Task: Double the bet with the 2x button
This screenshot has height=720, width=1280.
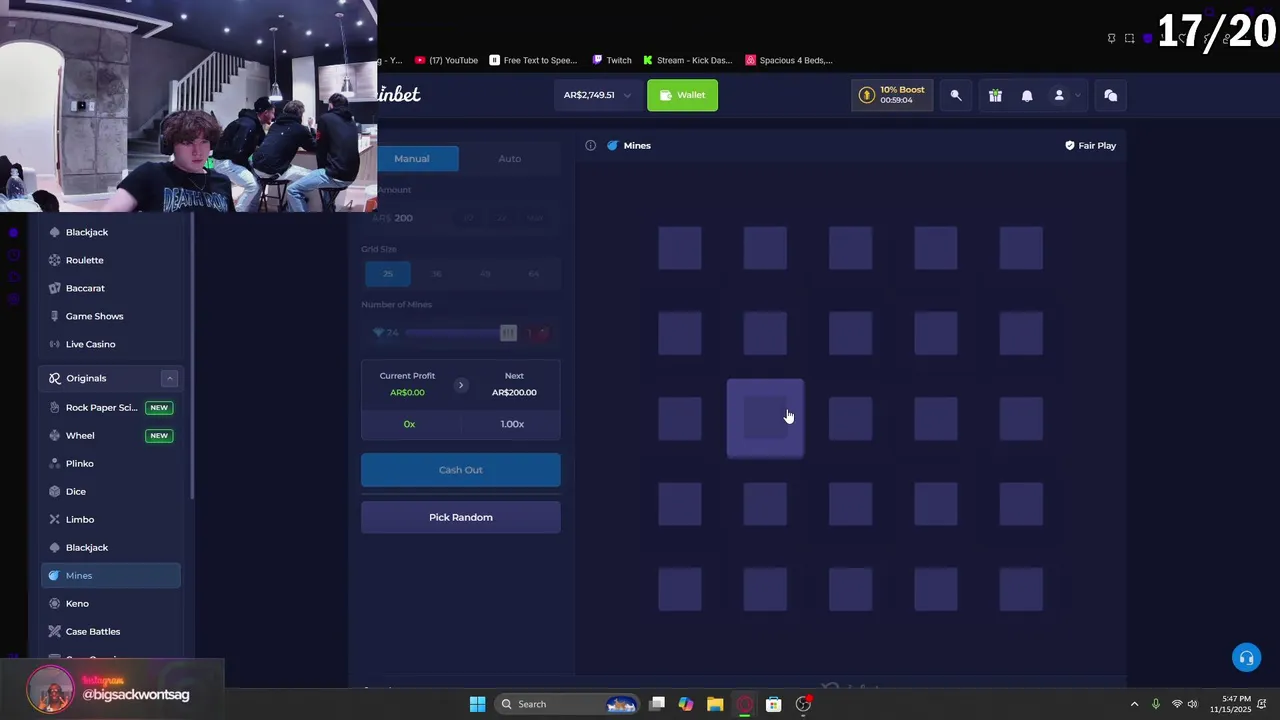Action: click(x=502, y=218)
